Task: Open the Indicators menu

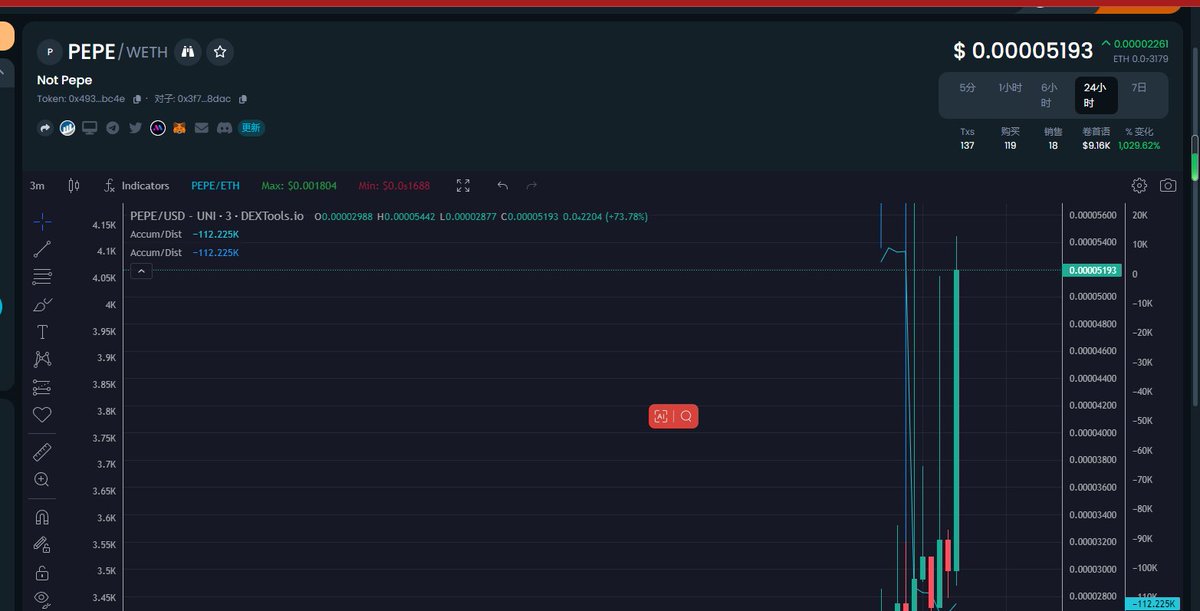Action: click(137, 186)
